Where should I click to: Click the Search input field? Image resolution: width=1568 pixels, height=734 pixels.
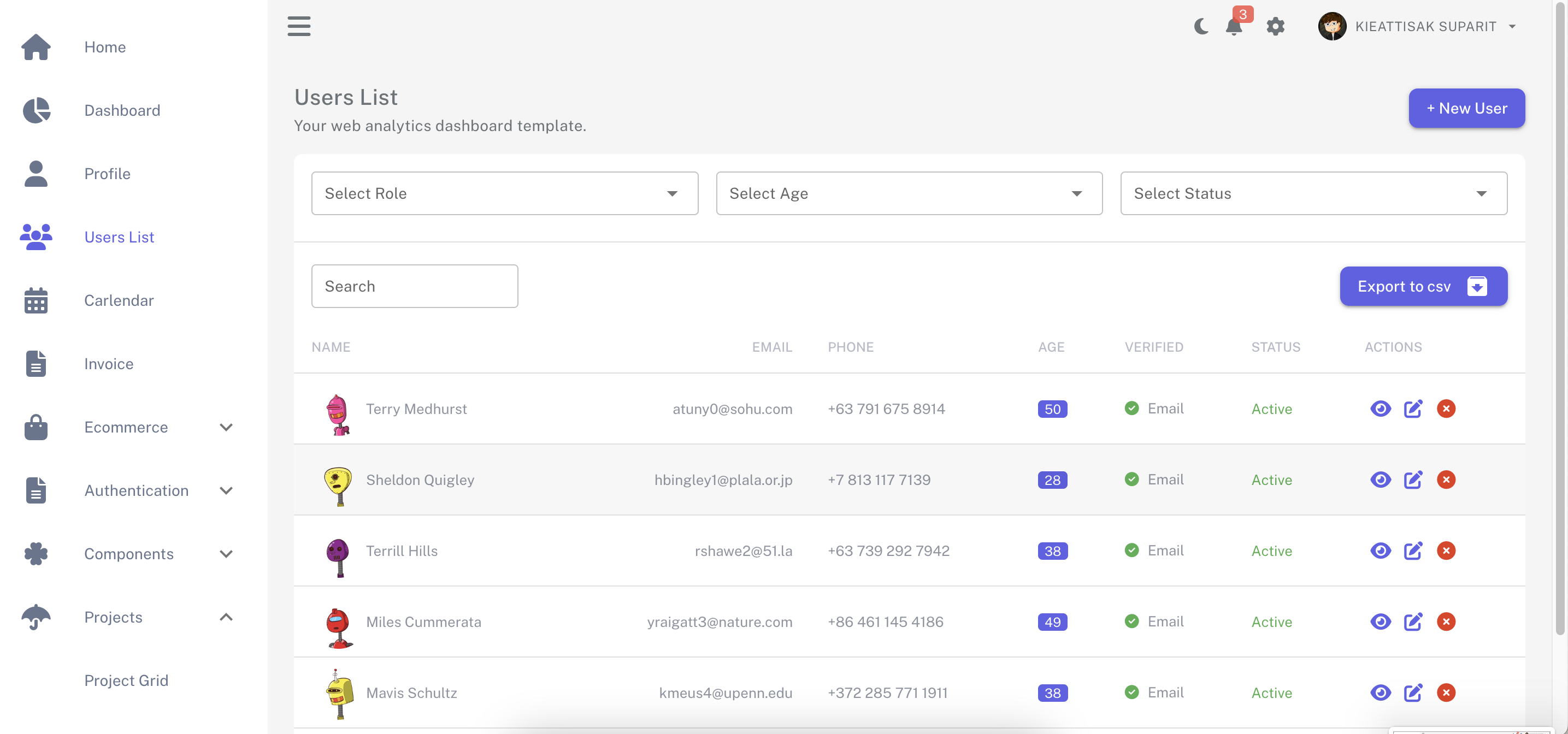415,286
